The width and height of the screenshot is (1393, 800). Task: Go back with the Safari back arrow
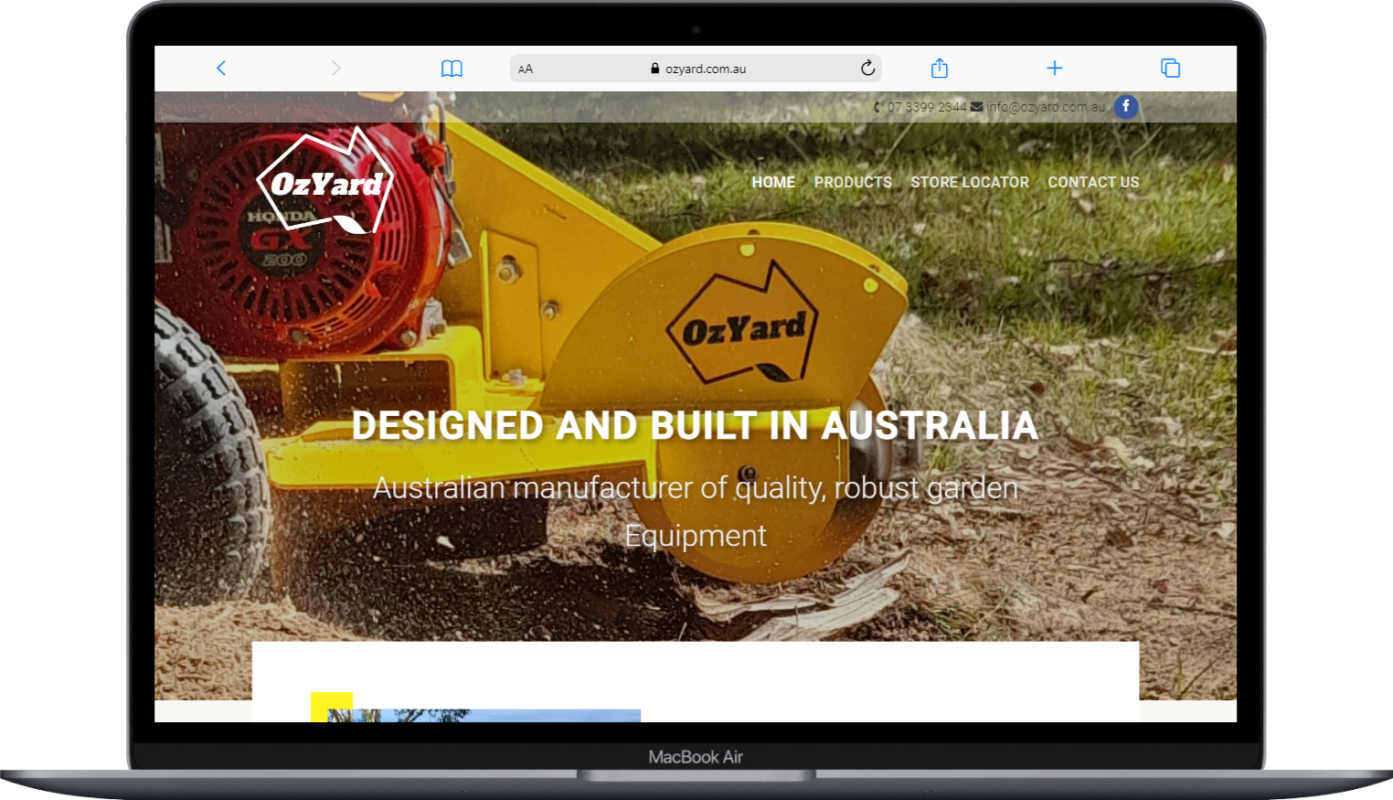point(221,68)
